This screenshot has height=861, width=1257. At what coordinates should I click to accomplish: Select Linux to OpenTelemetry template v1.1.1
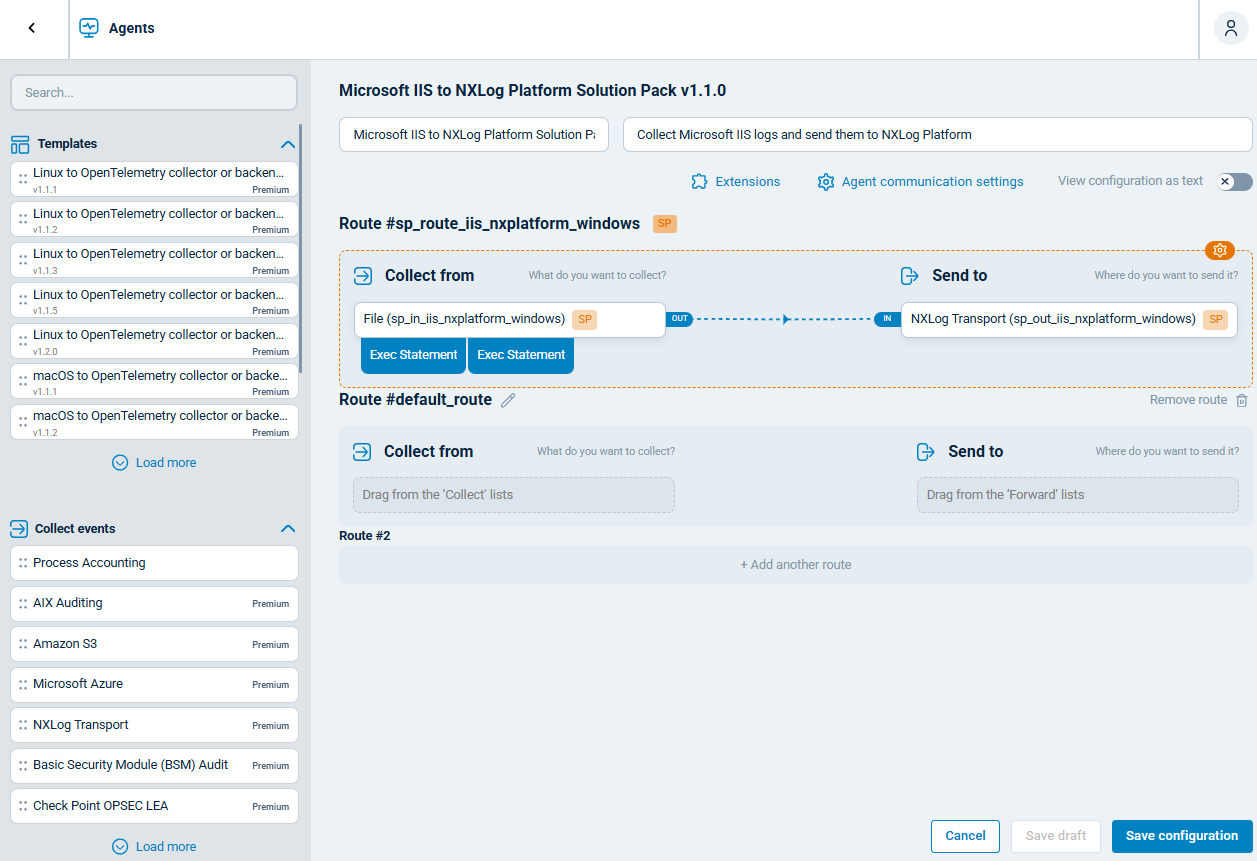click(x=154, y=180)
